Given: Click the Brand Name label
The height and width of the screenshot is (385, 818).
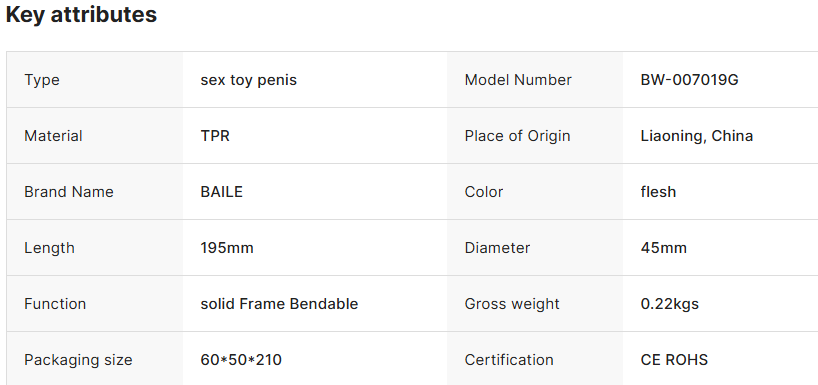Looking at the screenshot, I should tap(68, 191).
